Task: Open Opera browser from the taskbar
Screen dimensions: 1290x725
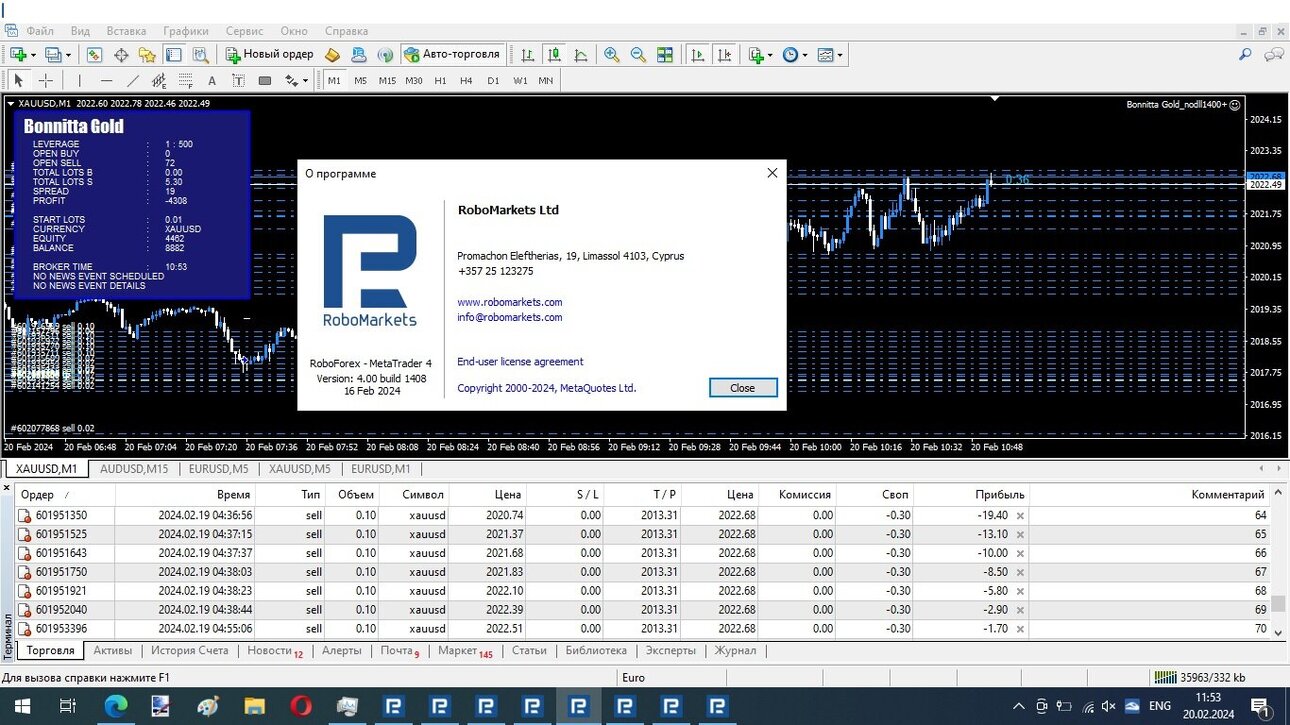Action: tap(301, 706)
